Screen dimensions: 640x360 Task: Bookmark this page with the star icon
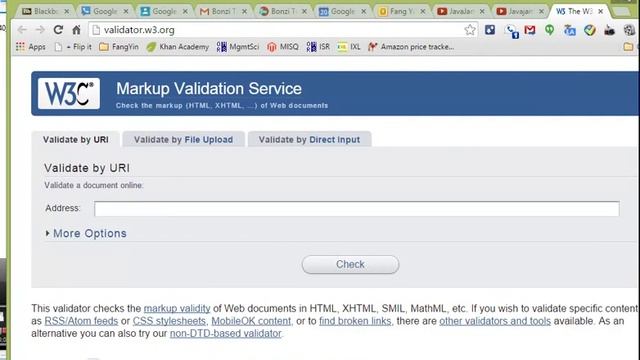pos(470,29)
